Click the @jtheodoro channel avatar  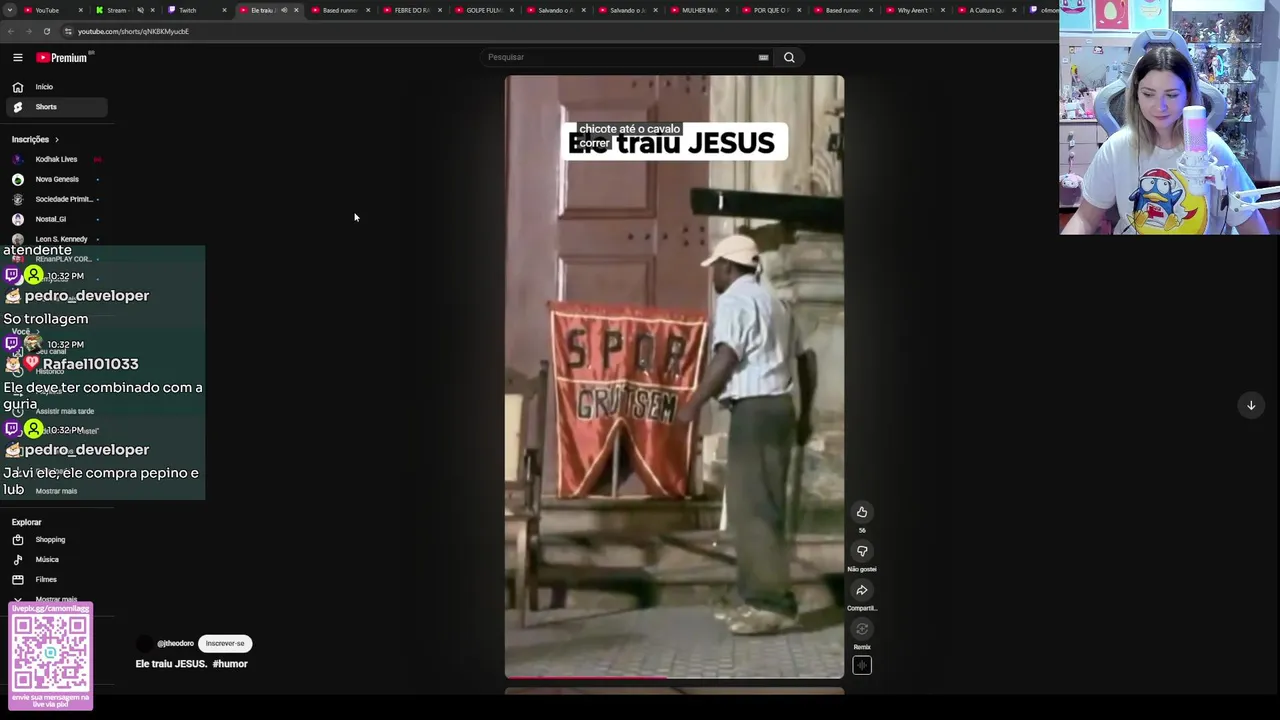pyautogui.click(x=145, y=643)
